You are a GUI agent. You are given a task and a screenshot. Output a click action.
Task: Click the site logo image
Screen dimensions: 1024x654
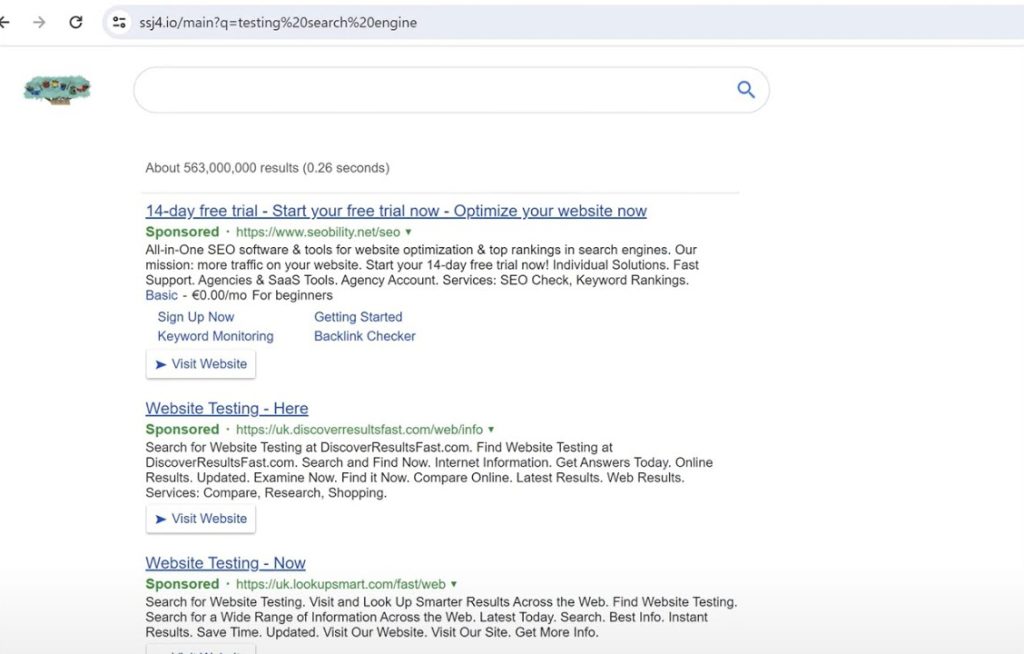pos(57,90)
